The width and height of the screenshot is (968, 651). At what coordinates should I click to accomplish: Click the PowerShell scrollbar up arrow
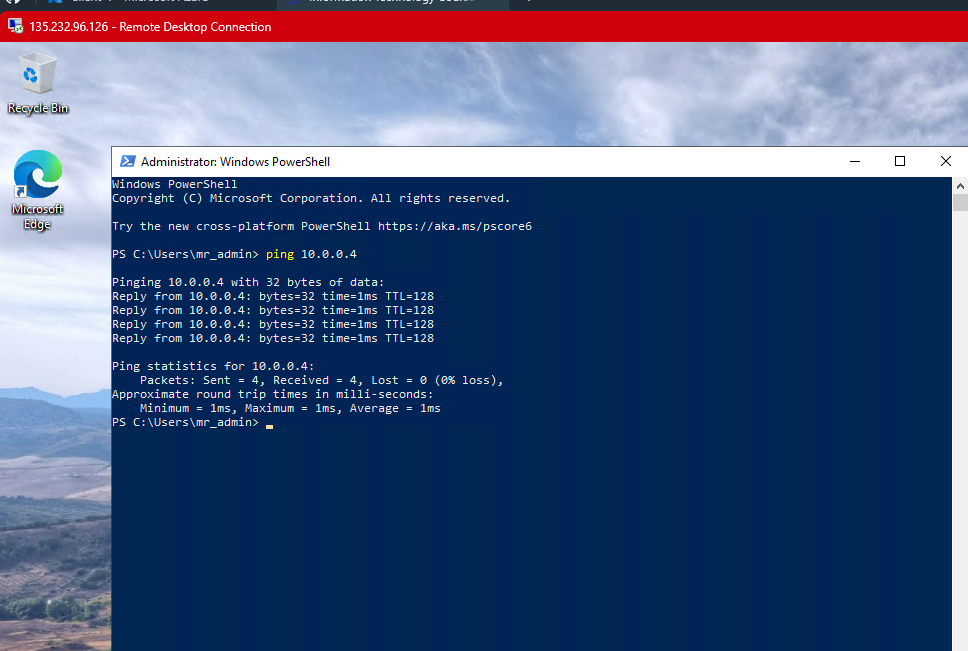point(960,186)
